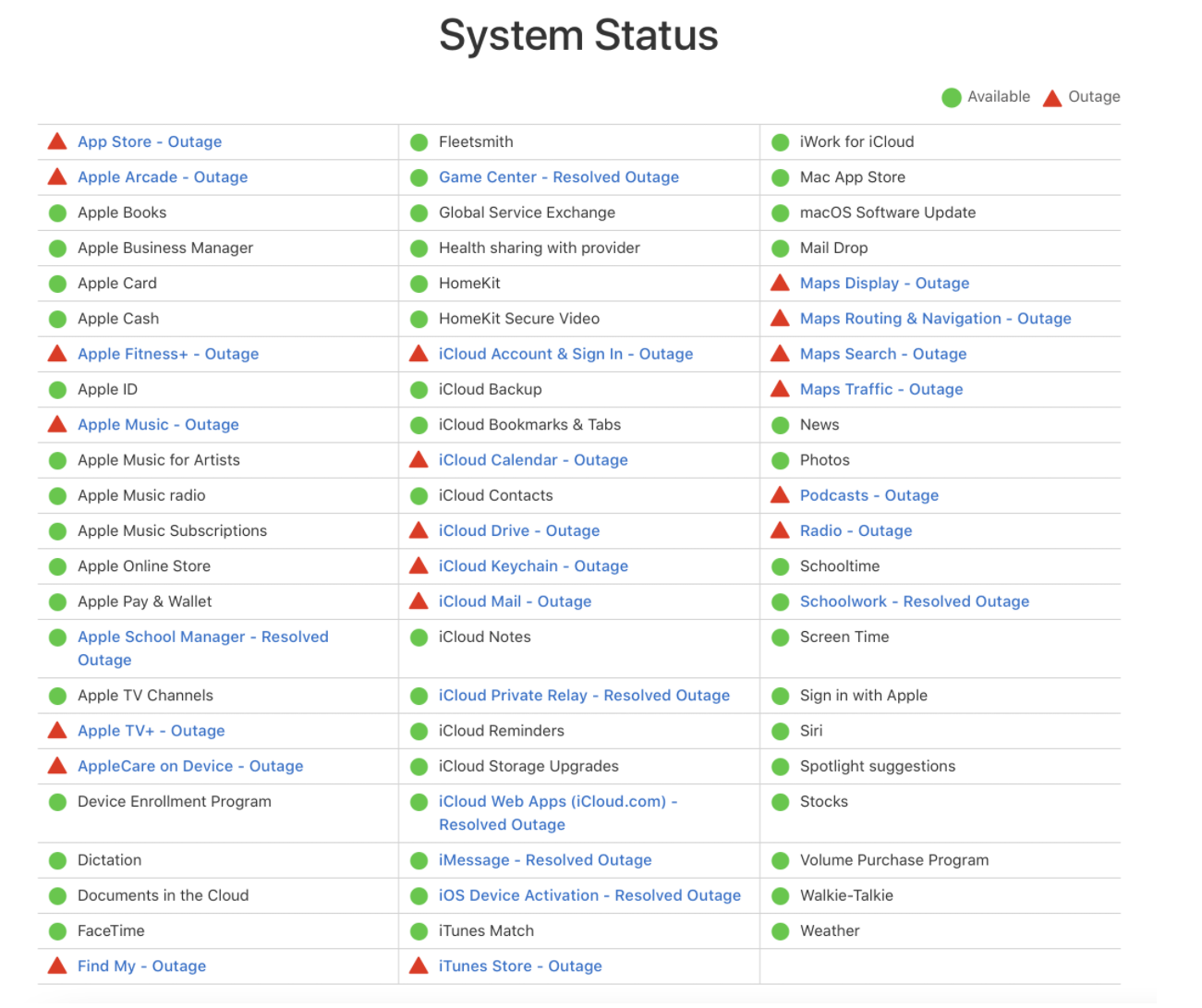Open Apple School Manager - Resolved Outage
1202x1008 pixels.
[x=203, y=649]
